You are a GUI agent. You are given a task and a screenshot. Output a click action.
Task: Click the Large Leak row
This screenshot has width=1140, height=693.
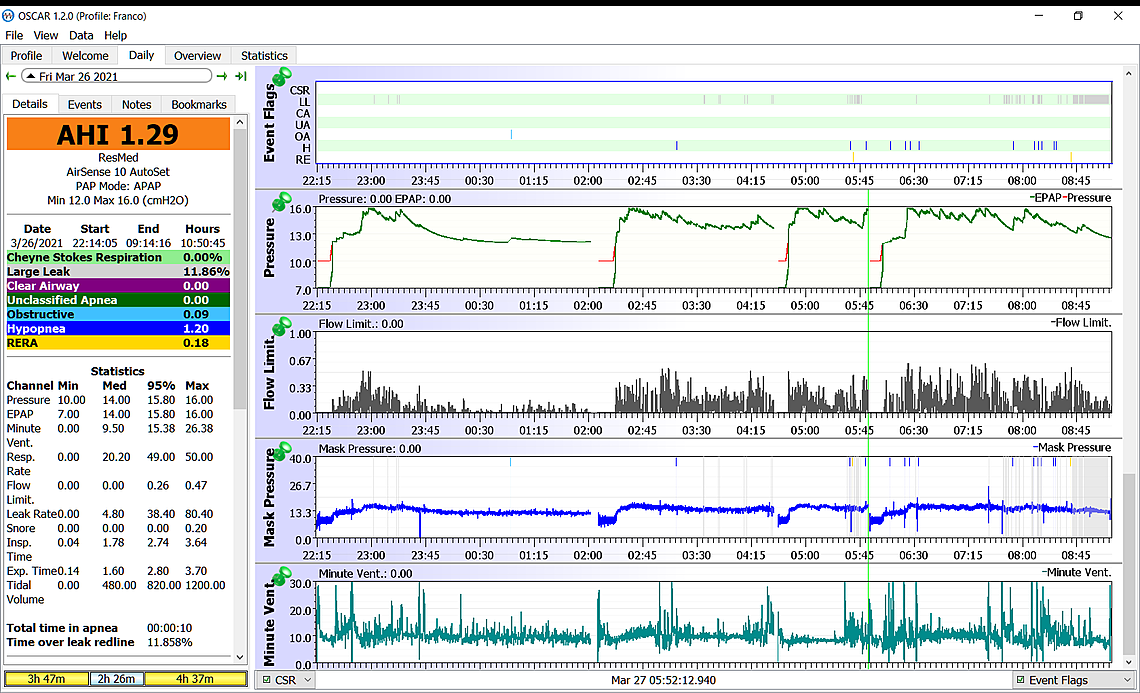pos(118,272)
